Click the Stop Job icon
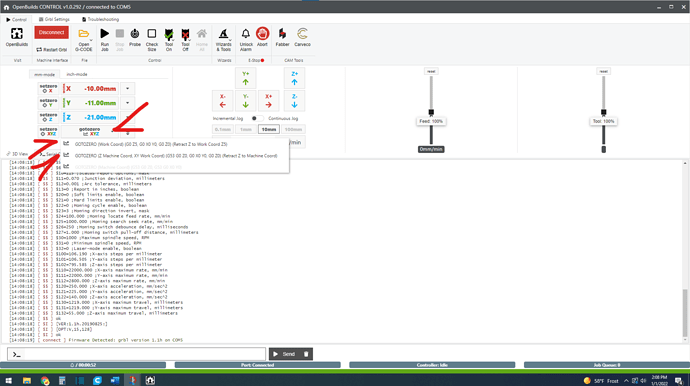The image size is (690, 386). tap(120, 33)
